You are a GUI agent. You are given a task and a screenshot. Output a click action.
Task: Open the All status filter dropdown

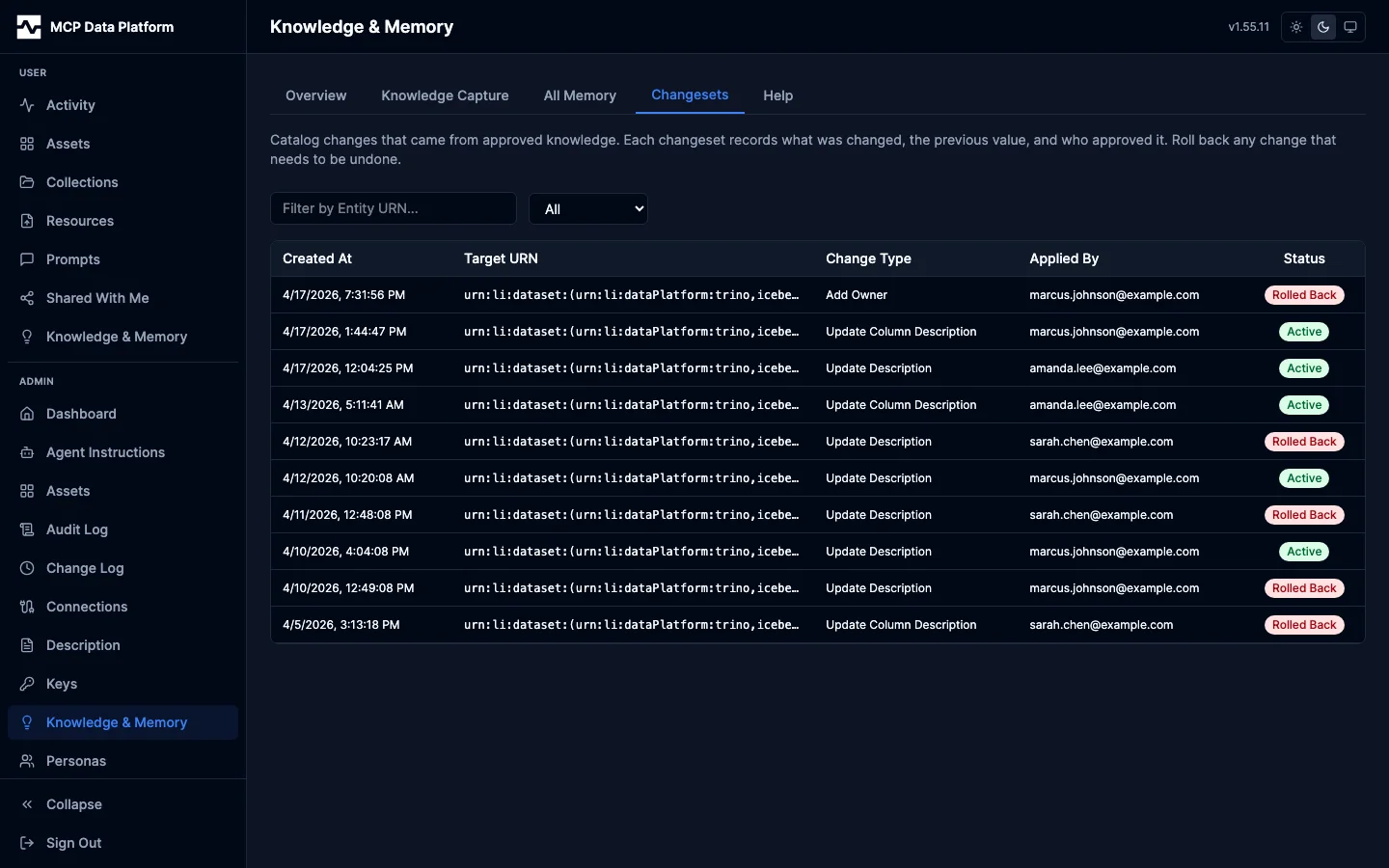[x=587, y=208]
